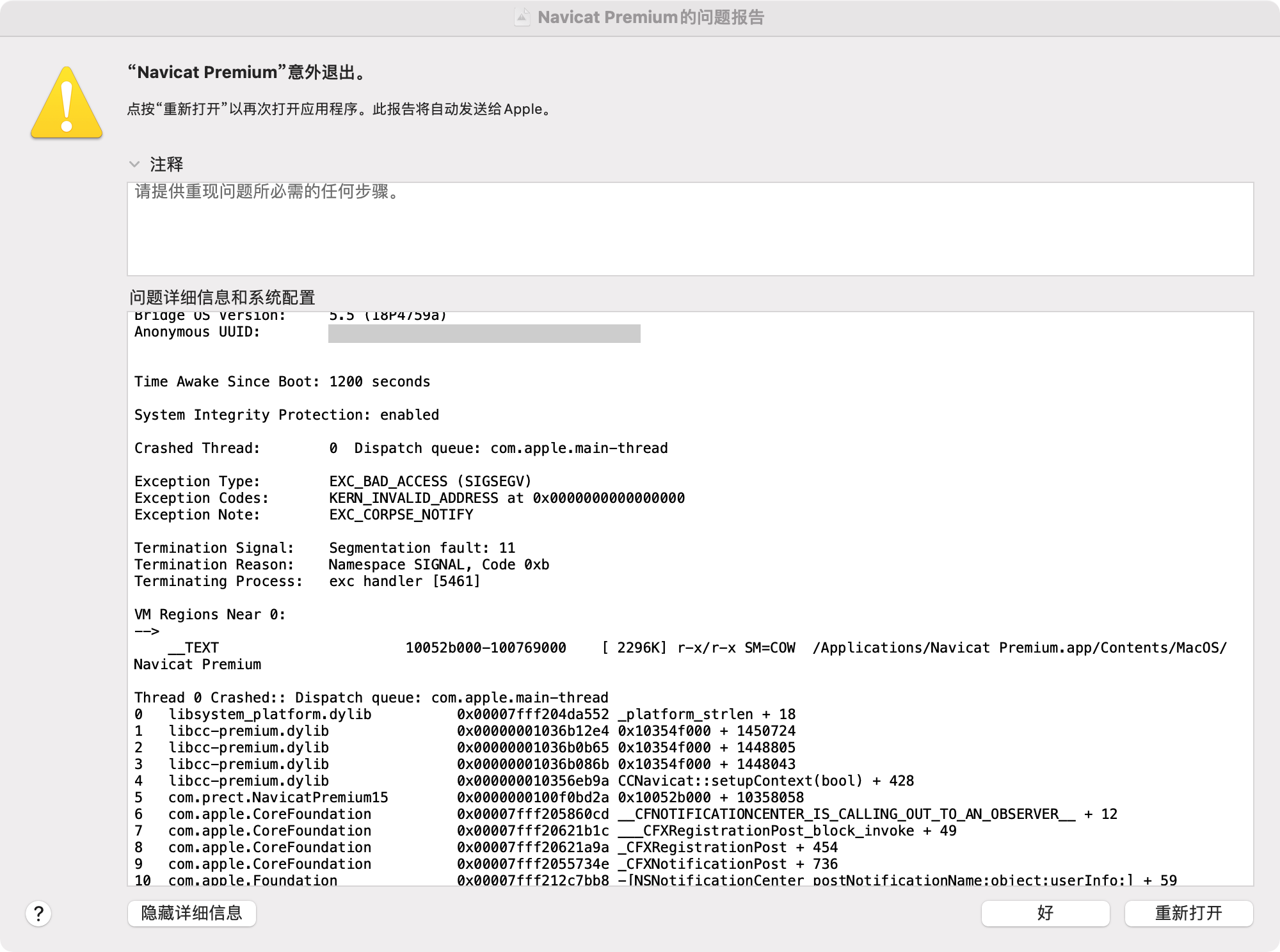Click the Navicat Premium的问题报告 window title
Viewport: 1280px width, 952px height.
tap(651, 17)
